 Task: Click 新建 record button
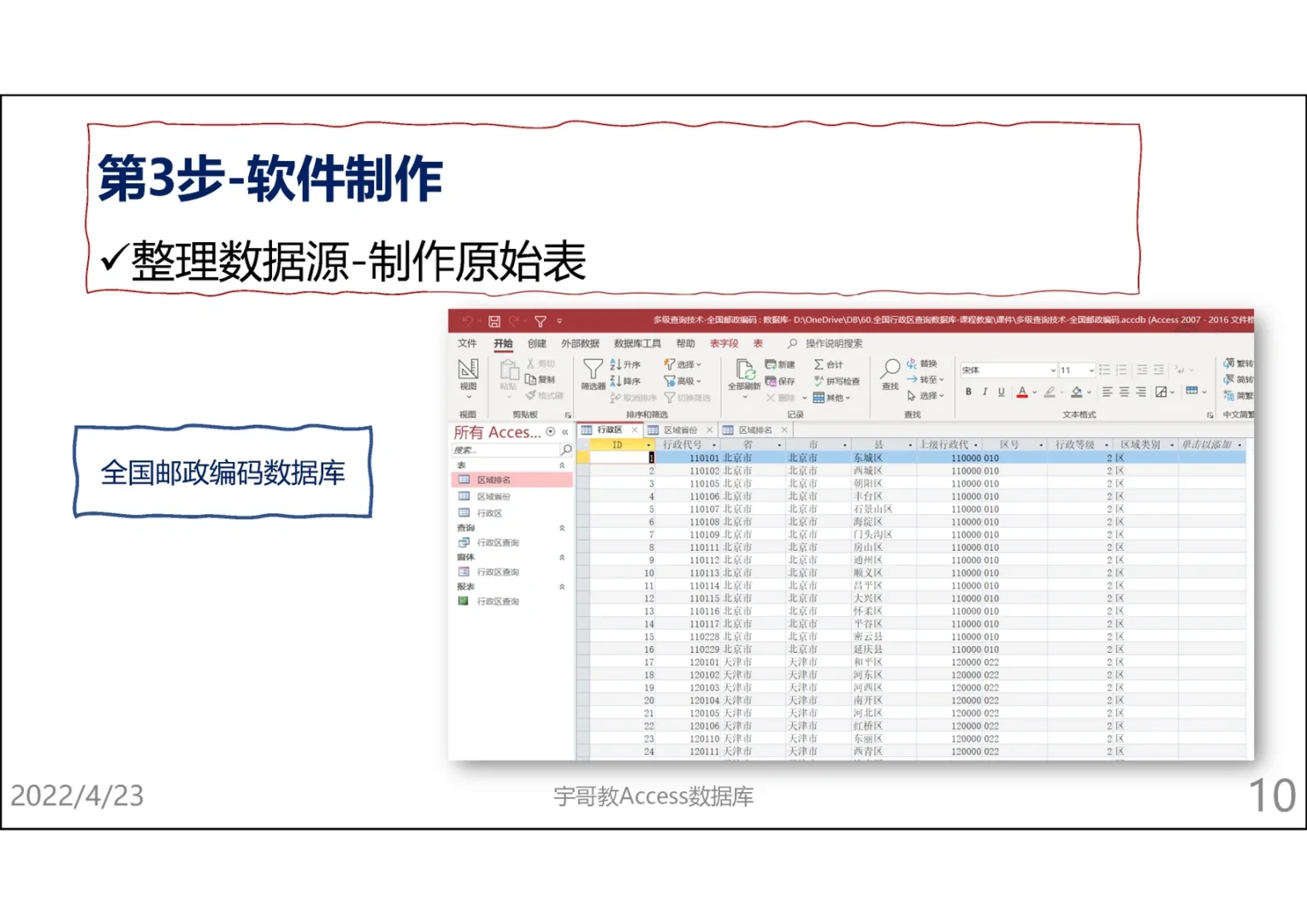(x=780, y=364)
